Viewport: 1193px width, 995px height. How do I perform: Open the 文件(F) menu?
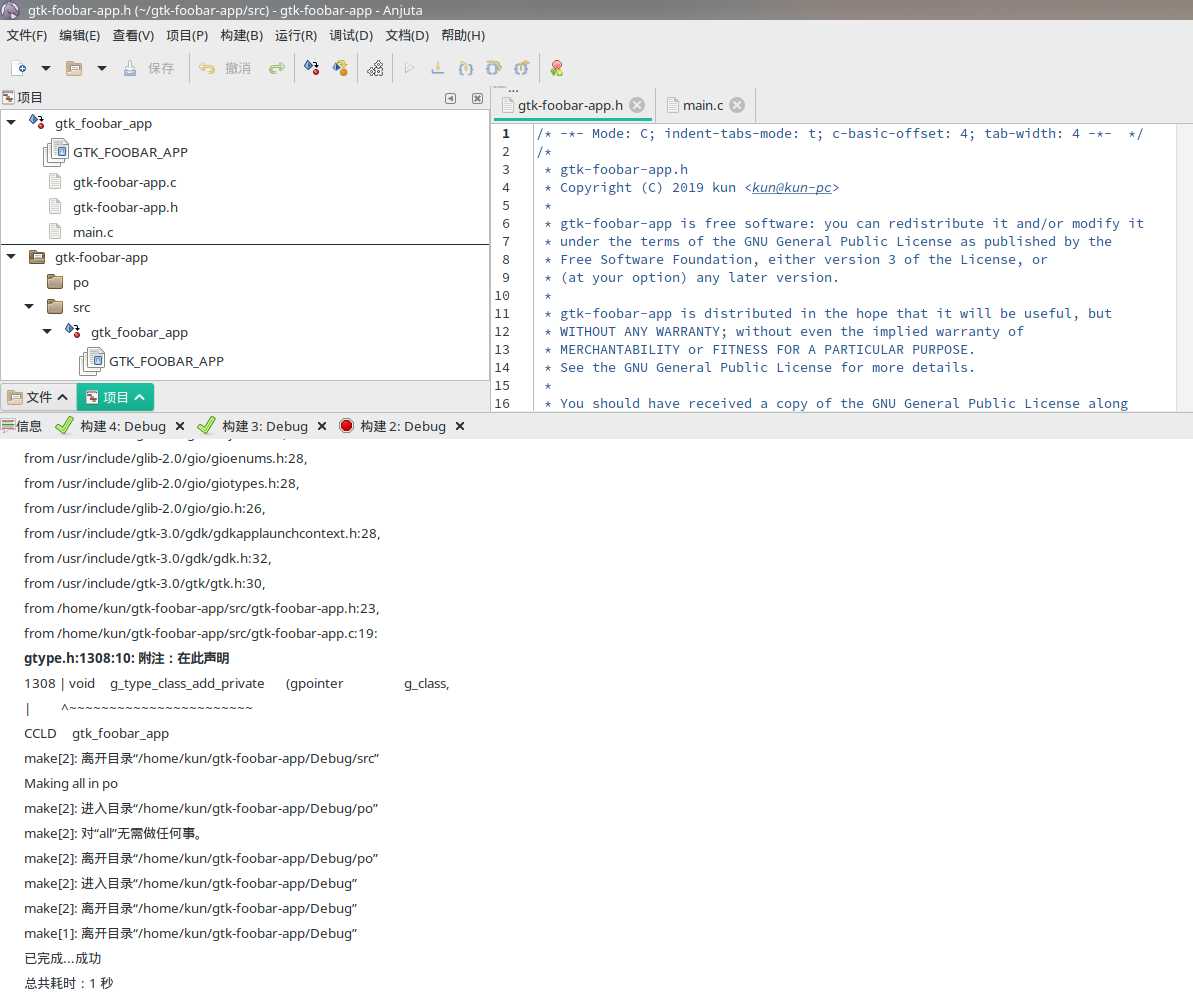(27, 35)
